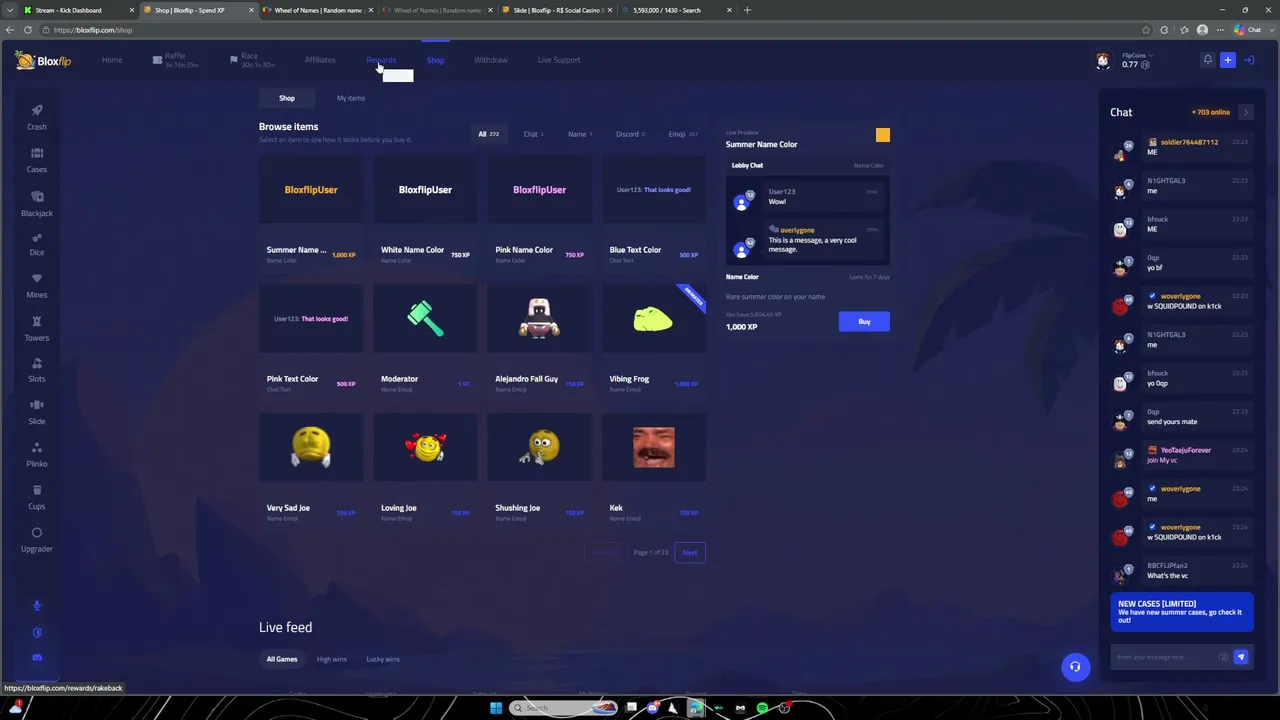
Task: Open the Towers game
Action: [37, 329]
